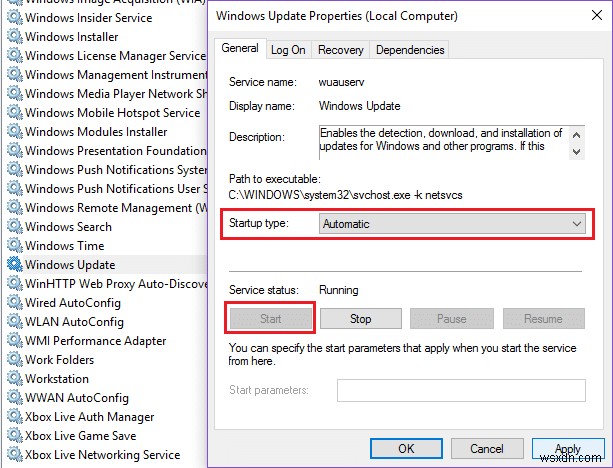The image size is (613, 468).
Task: Select the Xbox Live Game Save icon
Action: tap(14, 436)
